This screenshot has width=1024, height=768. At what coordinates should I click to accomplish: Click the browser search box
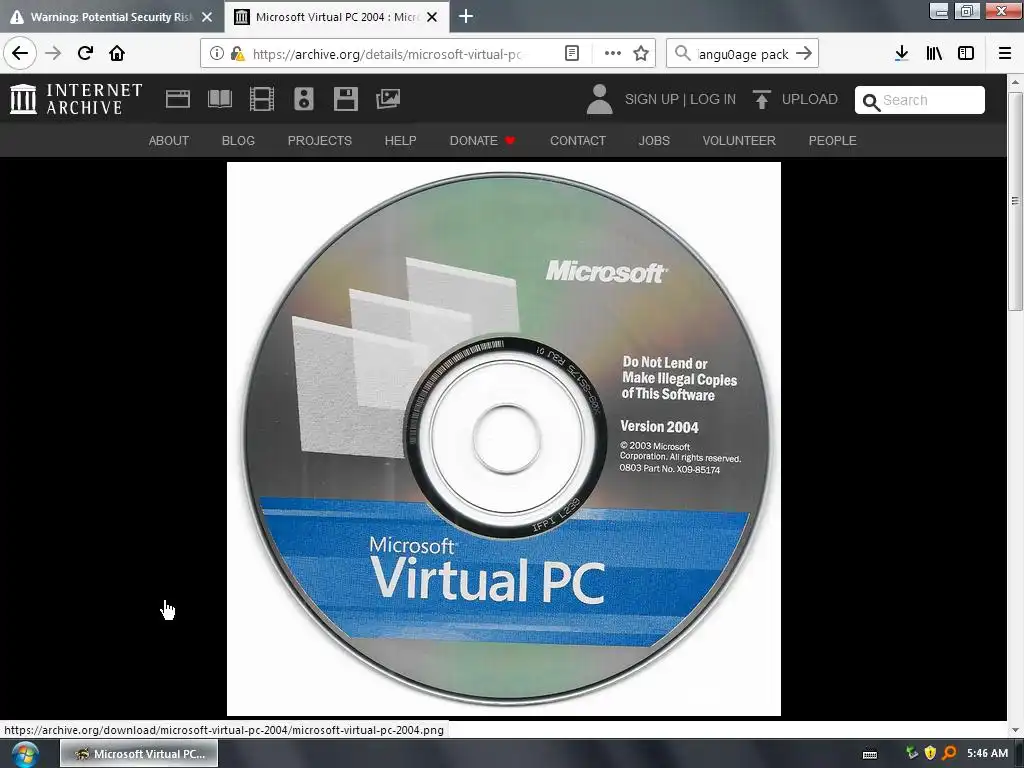(x=743, y=54)
